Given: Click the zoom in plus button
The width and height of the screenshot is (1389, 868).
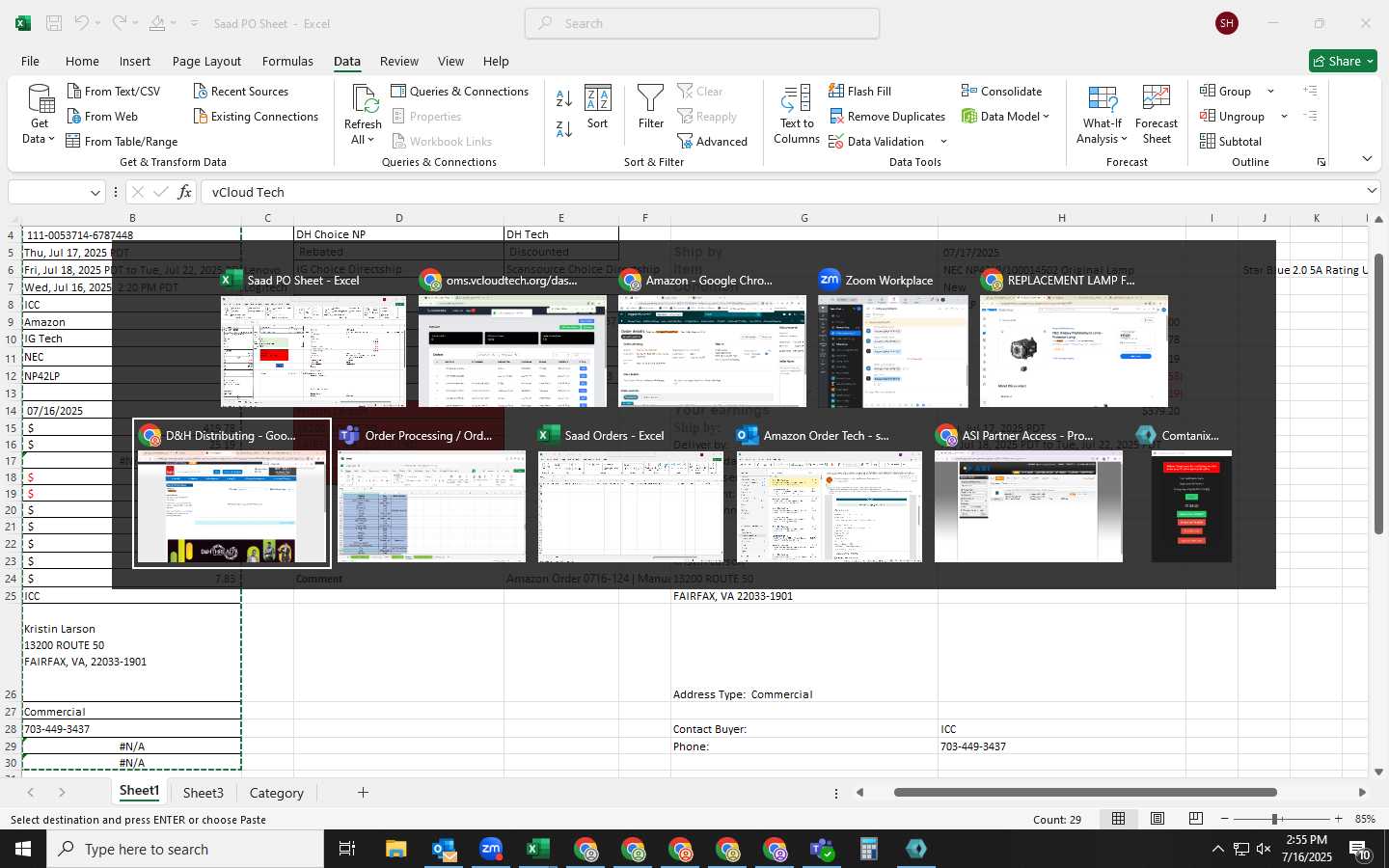Looking at the screenshot, I should (x=1338, y=819).
